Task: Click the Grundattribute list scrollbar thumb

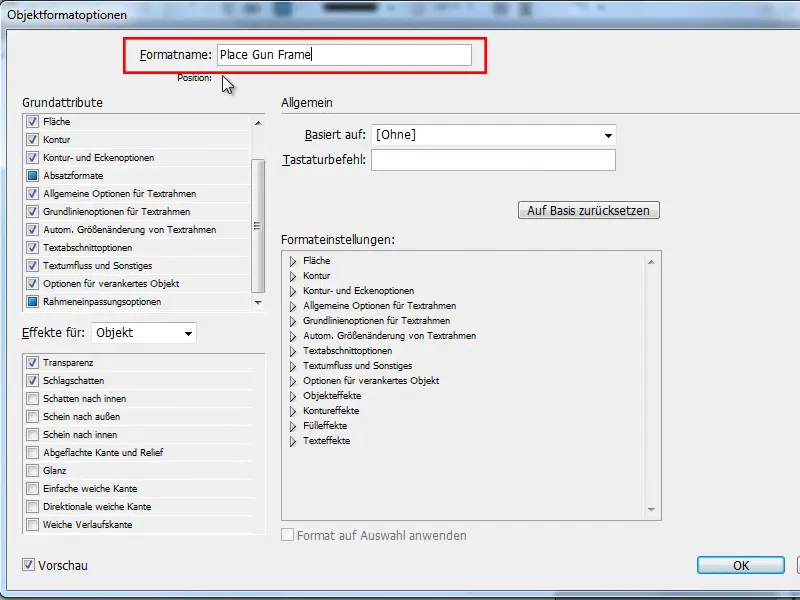Action: click(258, 226)
